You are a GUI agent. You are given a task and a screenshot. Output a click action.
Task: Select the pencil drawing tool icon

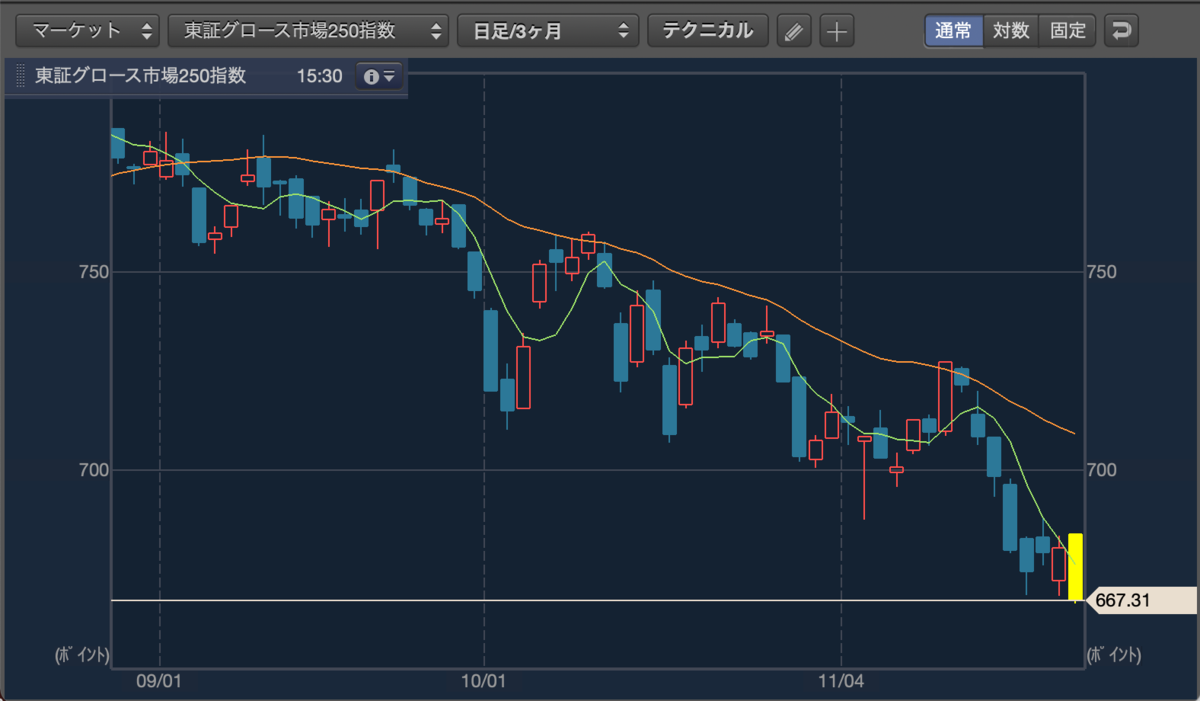(x=794, y=31)
